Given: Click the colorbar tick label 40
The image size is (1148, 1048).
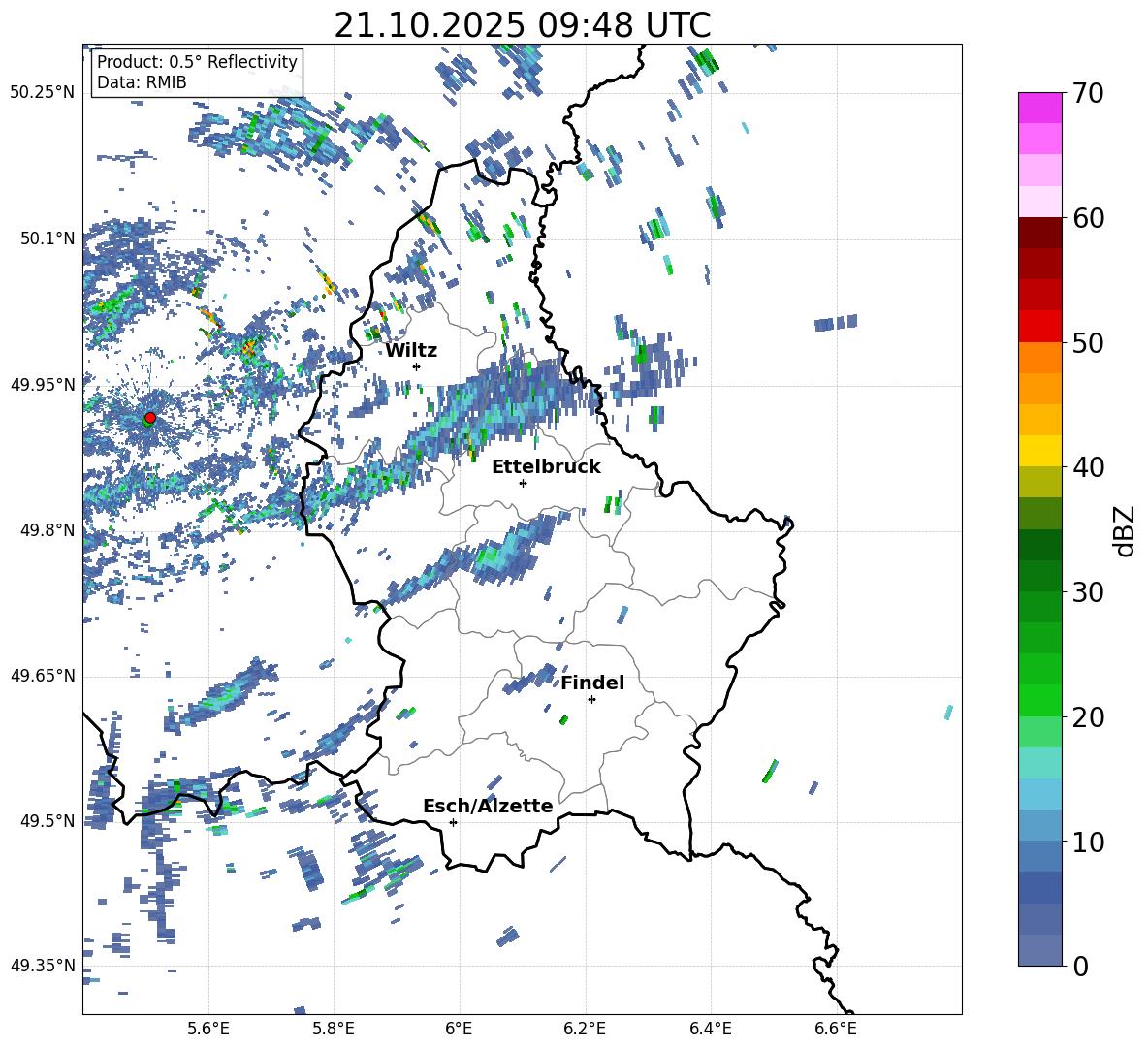Looking at the screenshot, I should point(1088,467).
